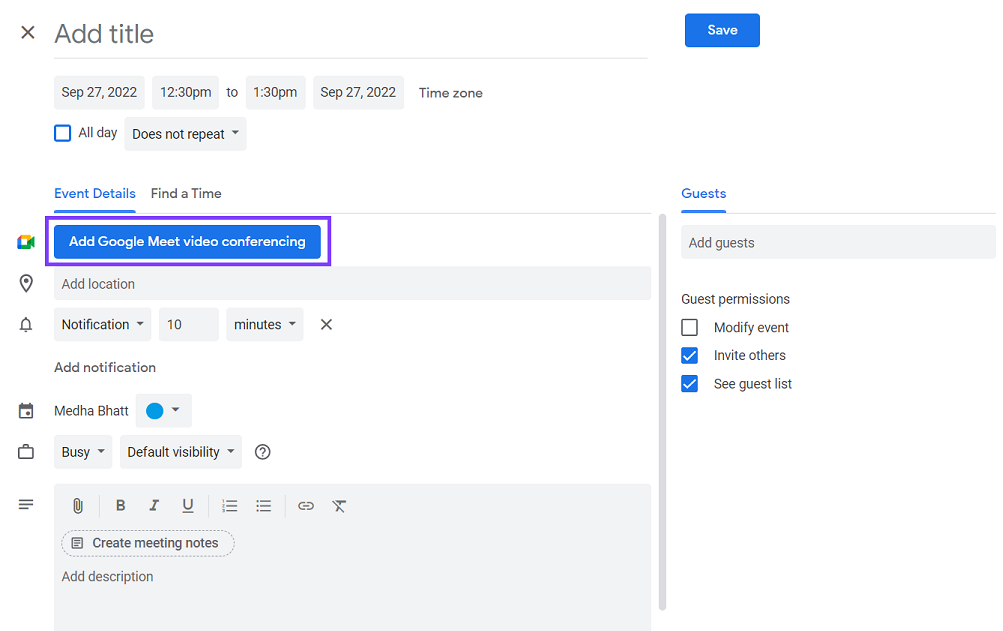Open the minutes unit dropdown
This screenshot has width=1003, height=631.
coord(264,324)
